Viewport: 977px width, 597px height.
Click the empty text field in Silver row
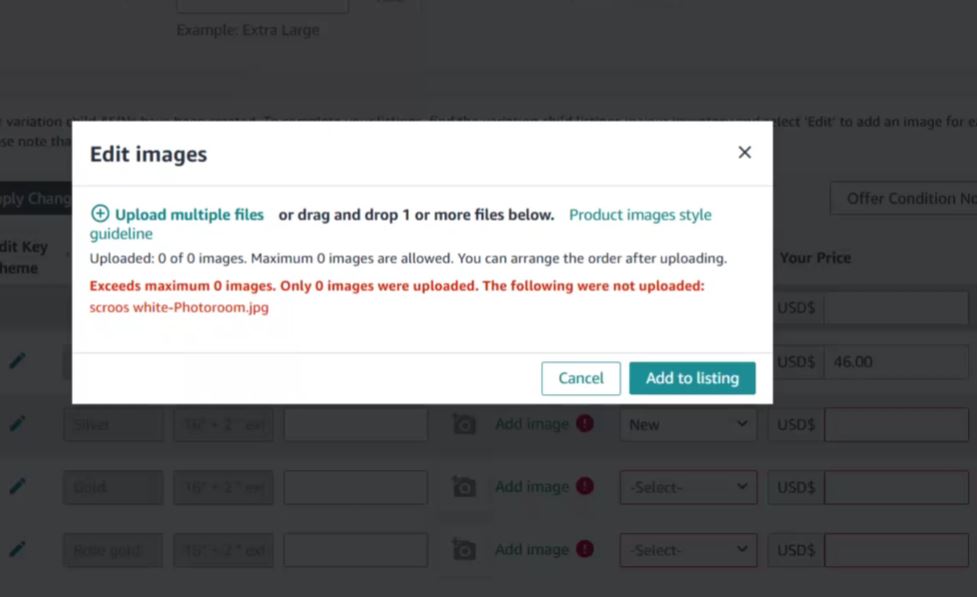click(x=356, y=424)
